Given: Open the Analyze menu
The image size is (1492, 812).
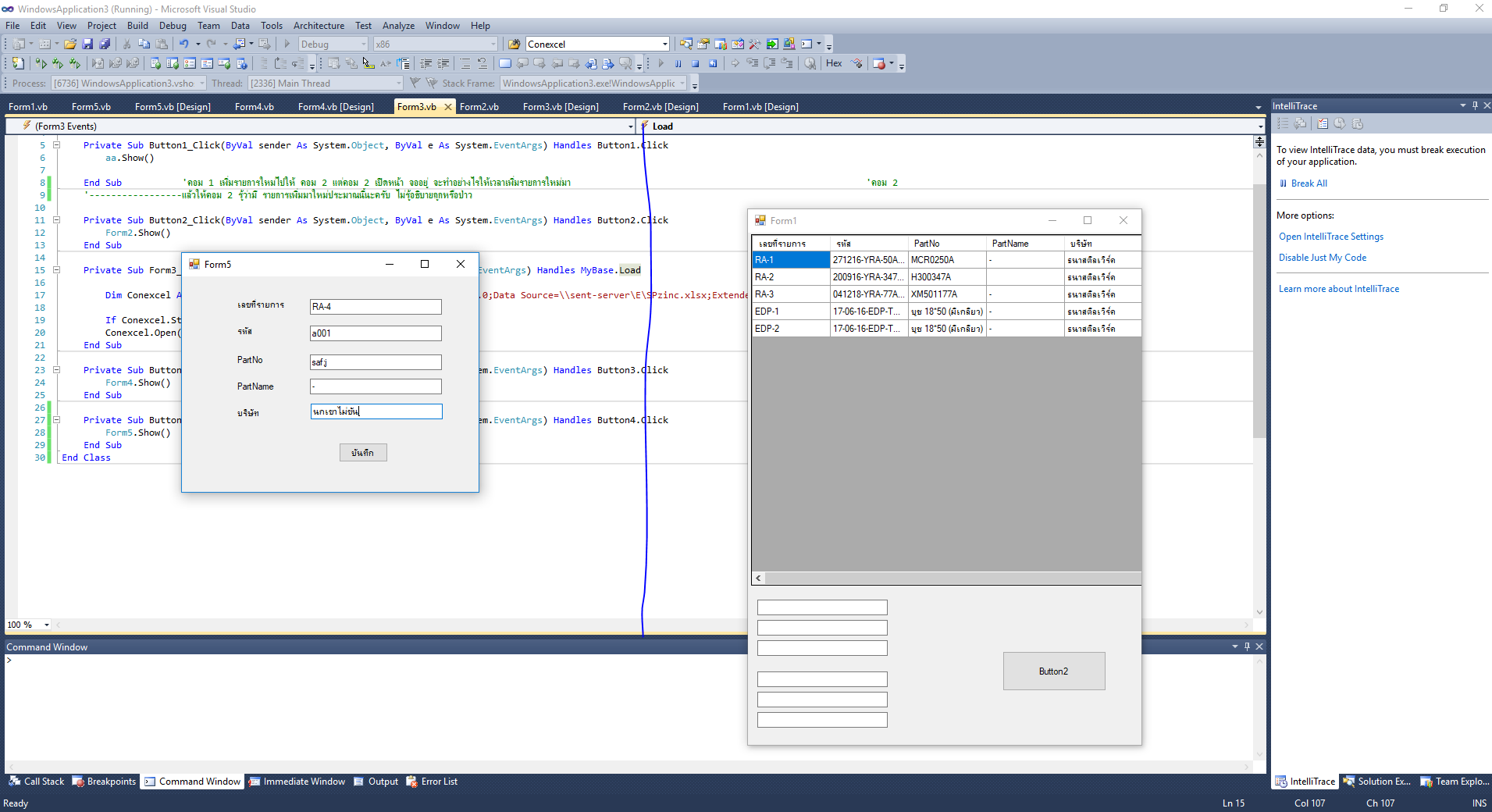Looking at the screenshot, I should pos(398,26).
